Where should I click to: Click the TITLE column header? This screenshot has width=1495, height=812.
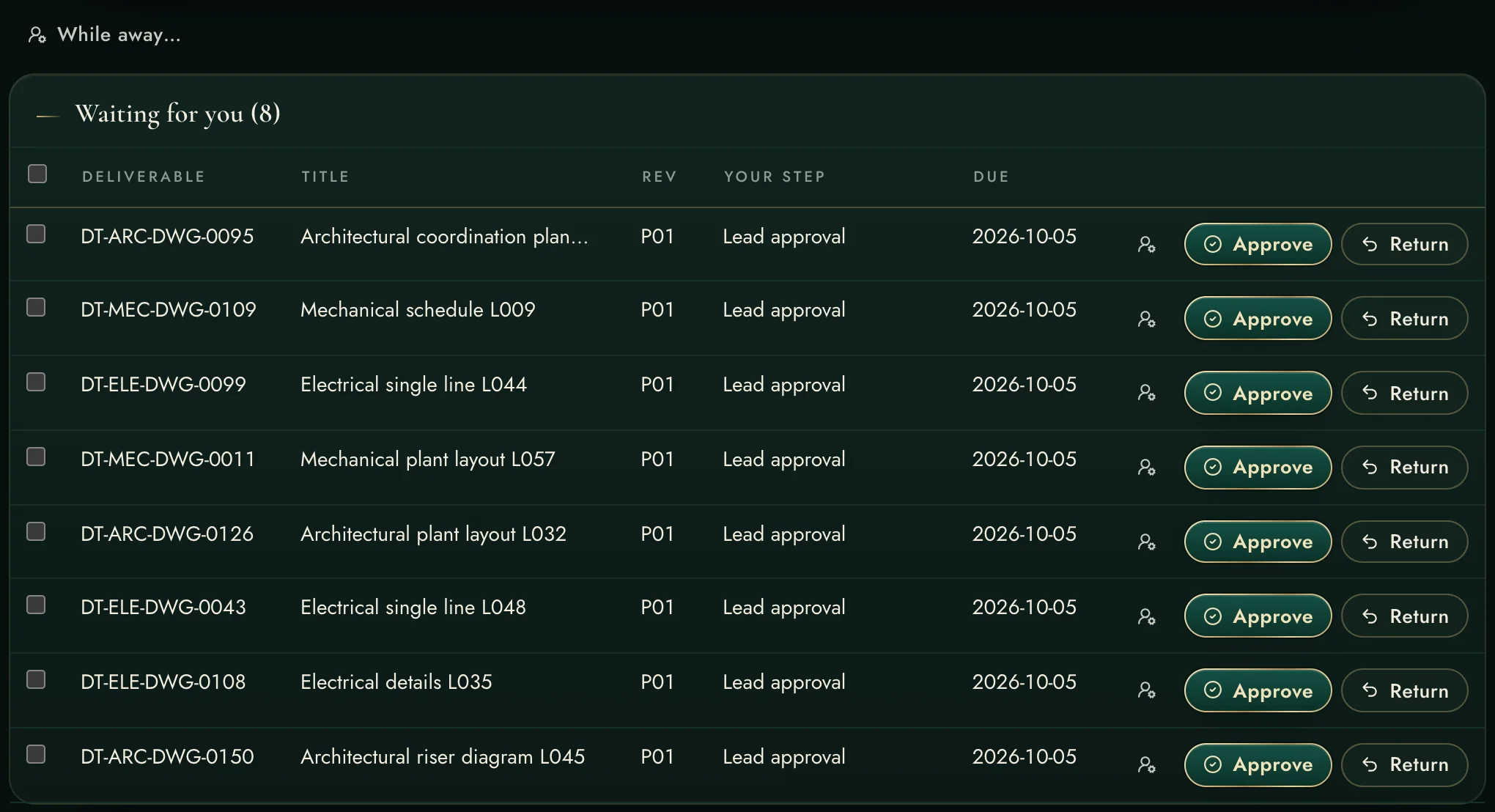point(325,177)
